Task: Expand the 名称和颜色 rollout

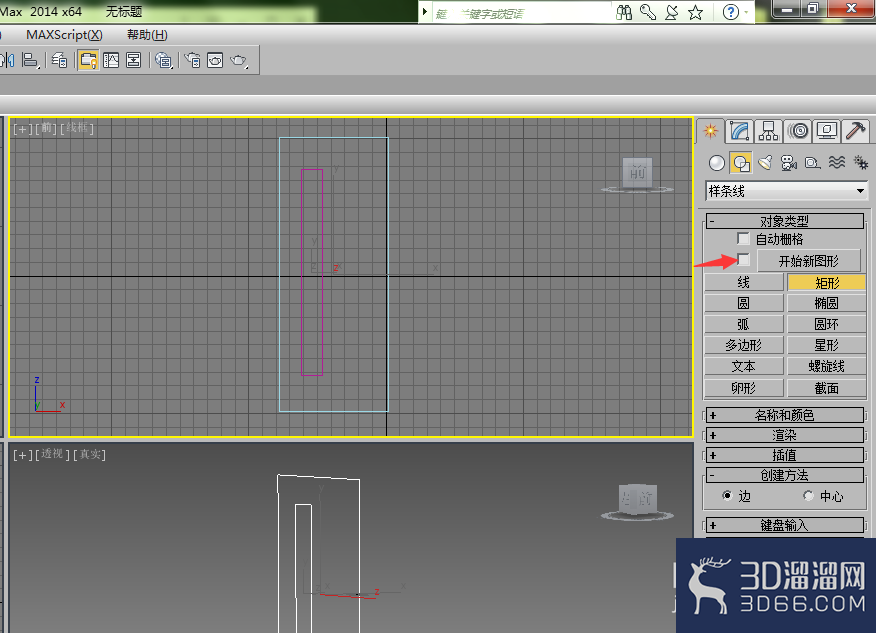Action: pyautogui.click(x=784, y=415)
